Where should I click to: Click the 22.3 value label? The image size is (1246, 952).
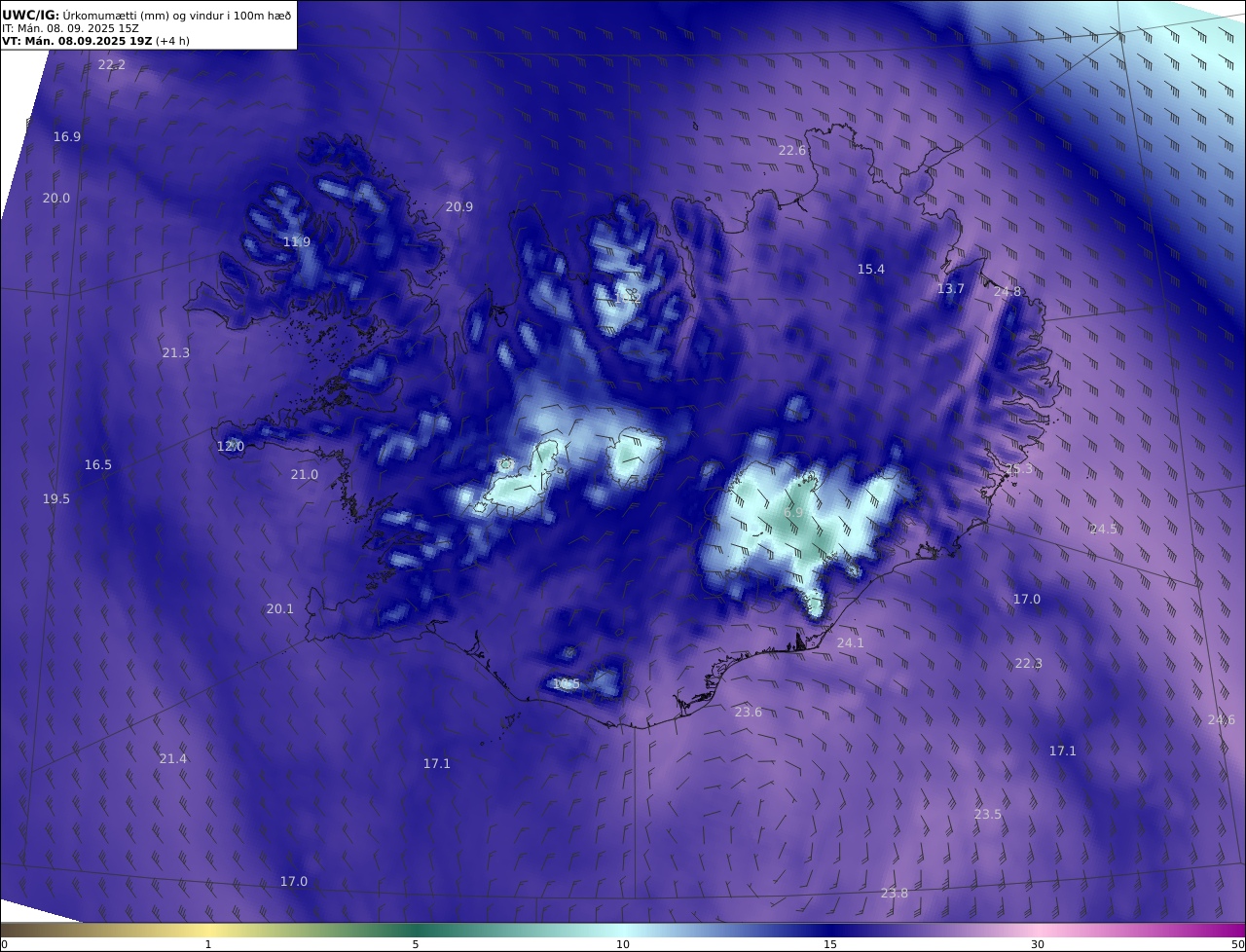pos(1029,664)
